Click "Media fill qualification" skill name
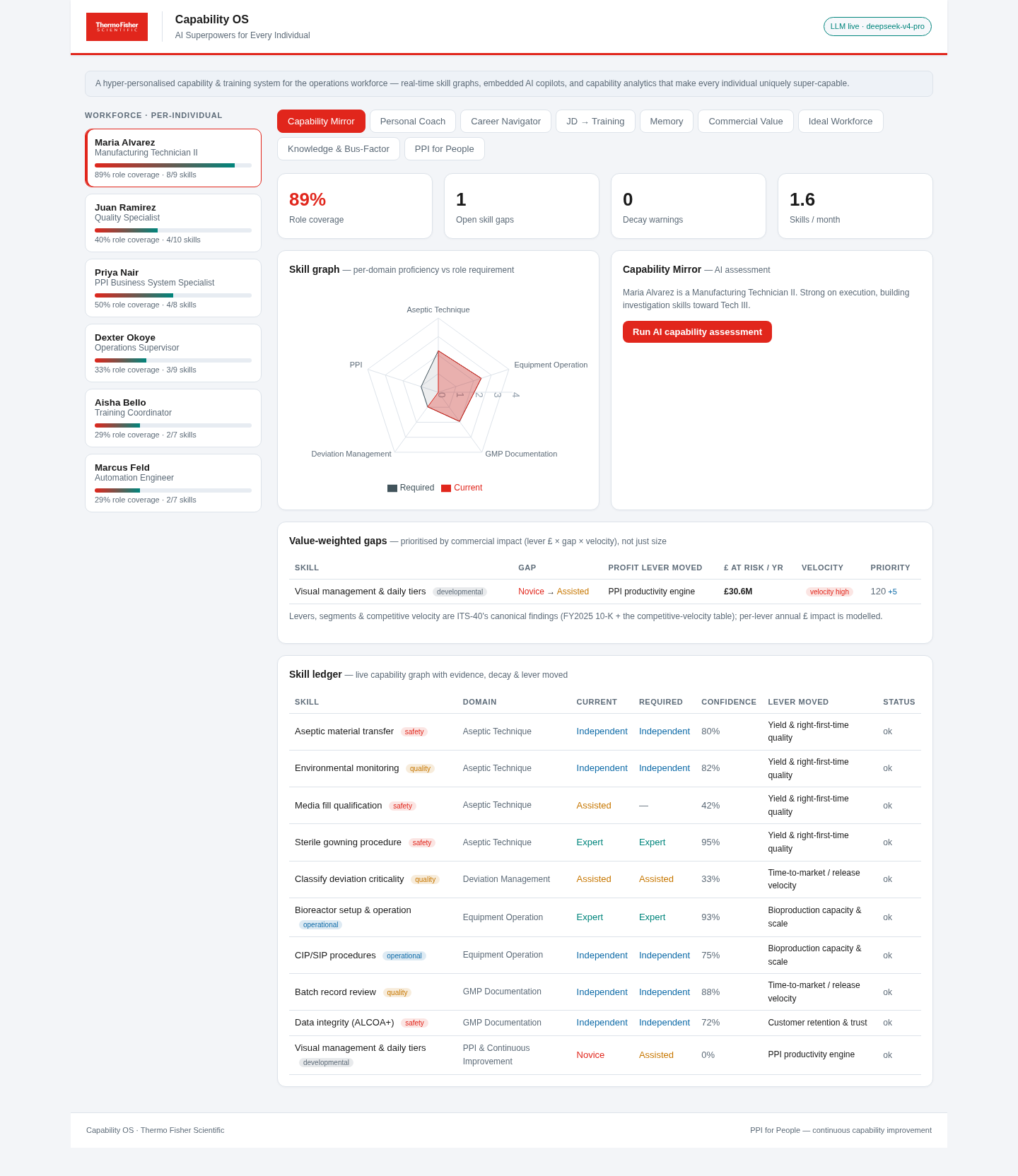Viewport: 1018px width, 1176px height. coord(338,806)
